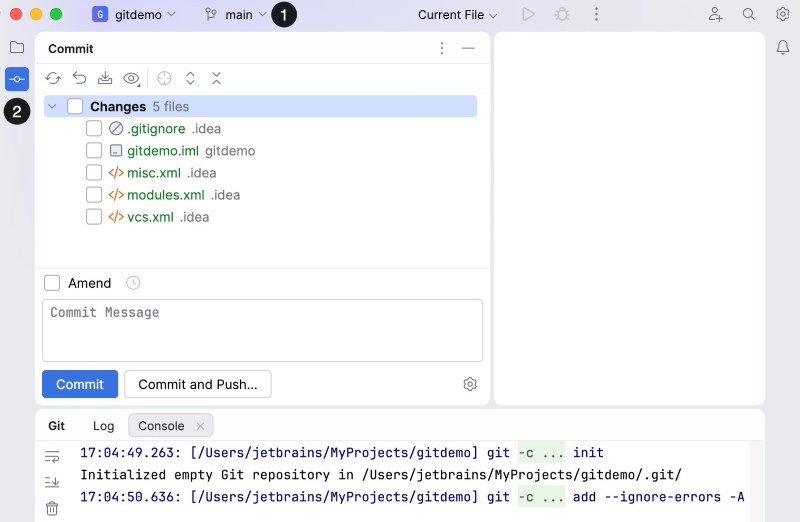Click the Run triangle icon
Viewport: 800px width, 522px height.
529,14
